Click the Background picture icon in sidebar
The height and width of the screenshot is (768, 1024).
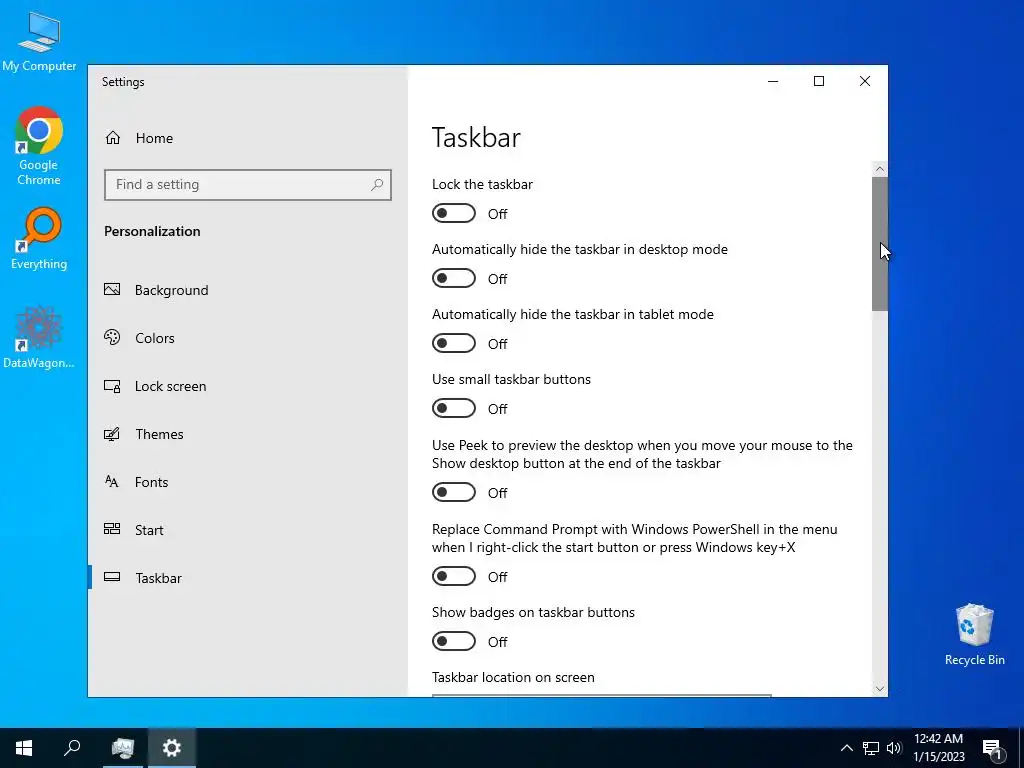click(112, 289)
